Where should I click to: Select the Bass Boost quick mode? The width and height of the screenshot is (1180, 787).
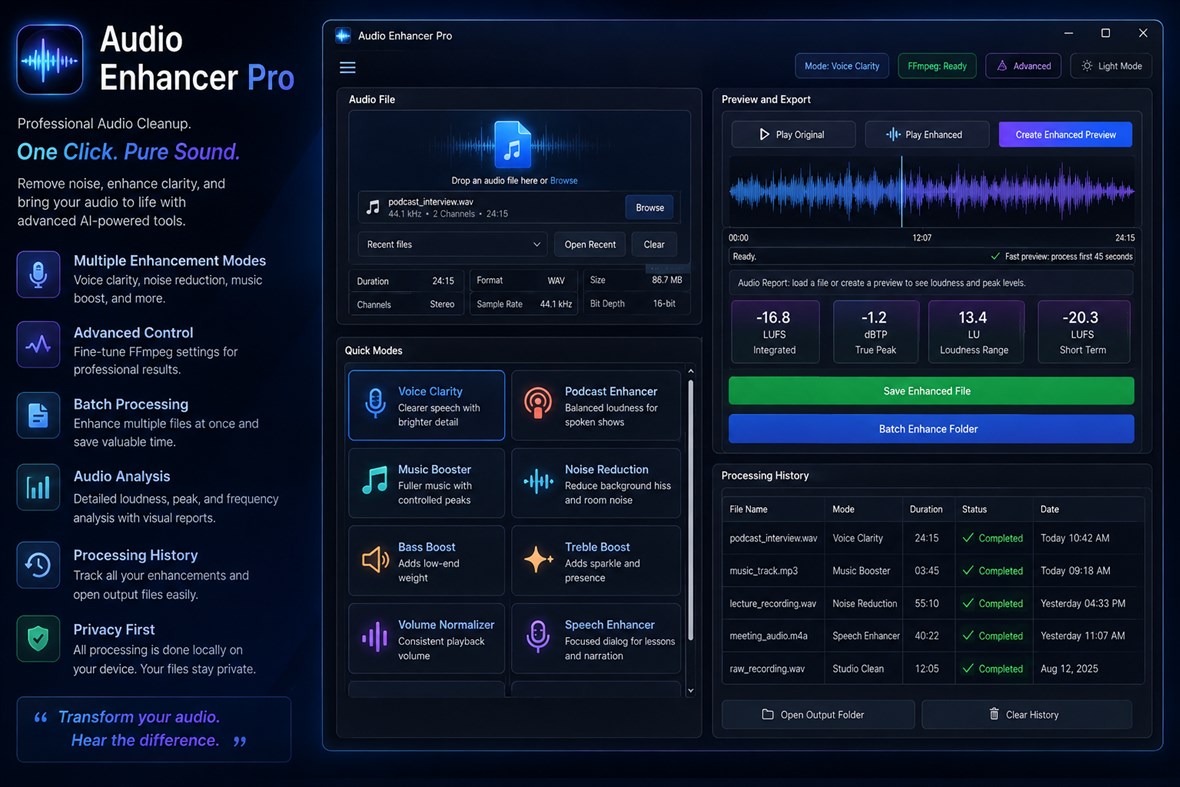coord(427,561)
